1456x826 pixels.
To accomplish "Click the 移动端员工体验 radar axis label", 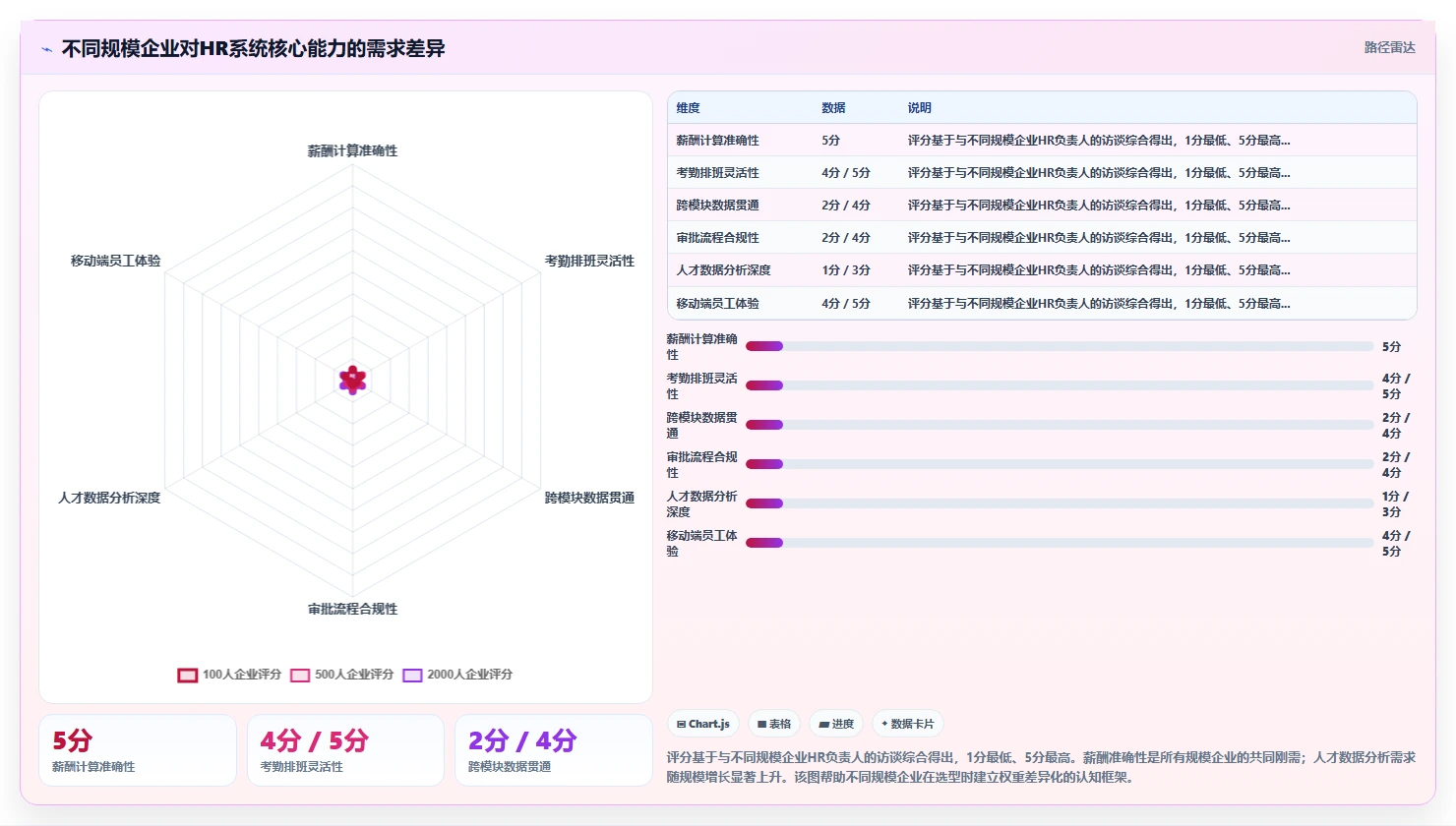I will point(115,261).
